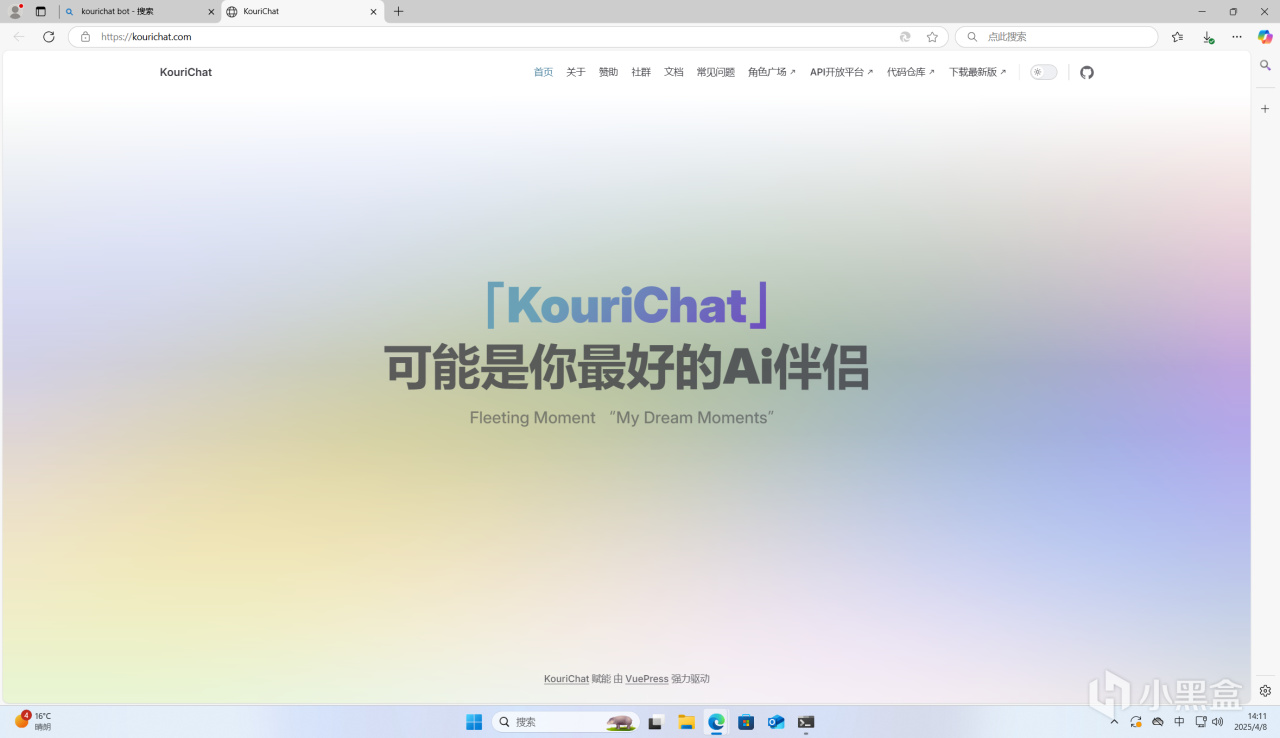Select the KouriChat browser tab
The height and width of the screenshot is (738, 1280).
302,12
